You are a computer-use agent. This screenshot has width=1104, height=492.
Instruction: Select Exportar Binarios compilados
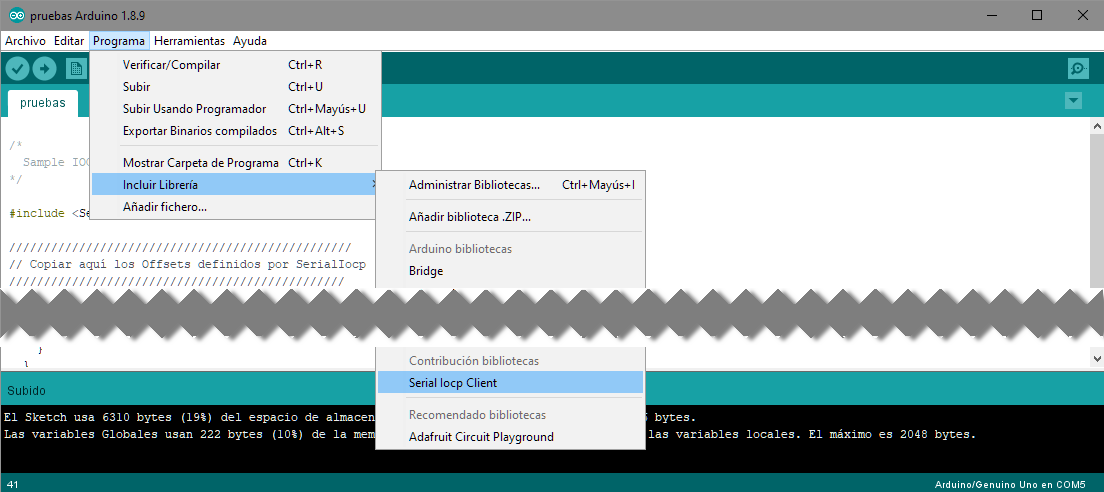click(199, 131)
